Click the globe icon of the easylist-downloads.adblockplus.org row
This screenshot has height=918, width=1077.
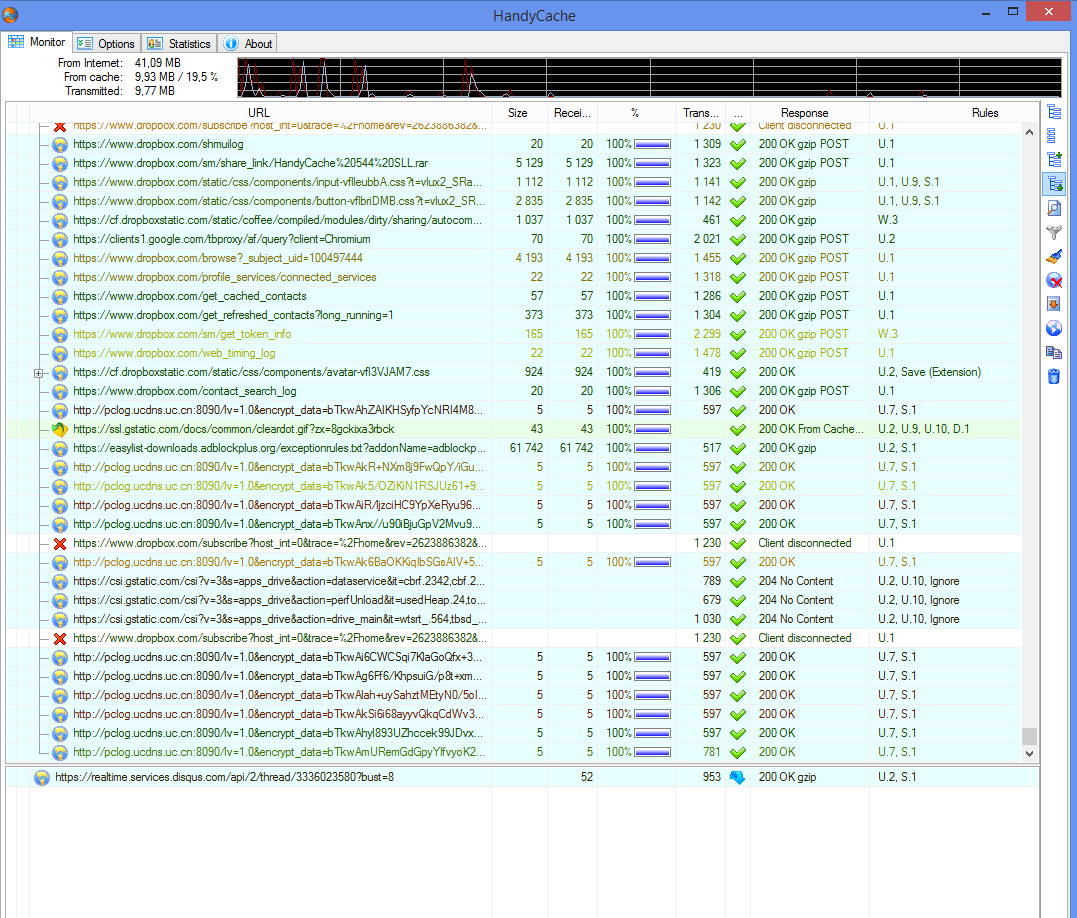click(x=60, y=448)
